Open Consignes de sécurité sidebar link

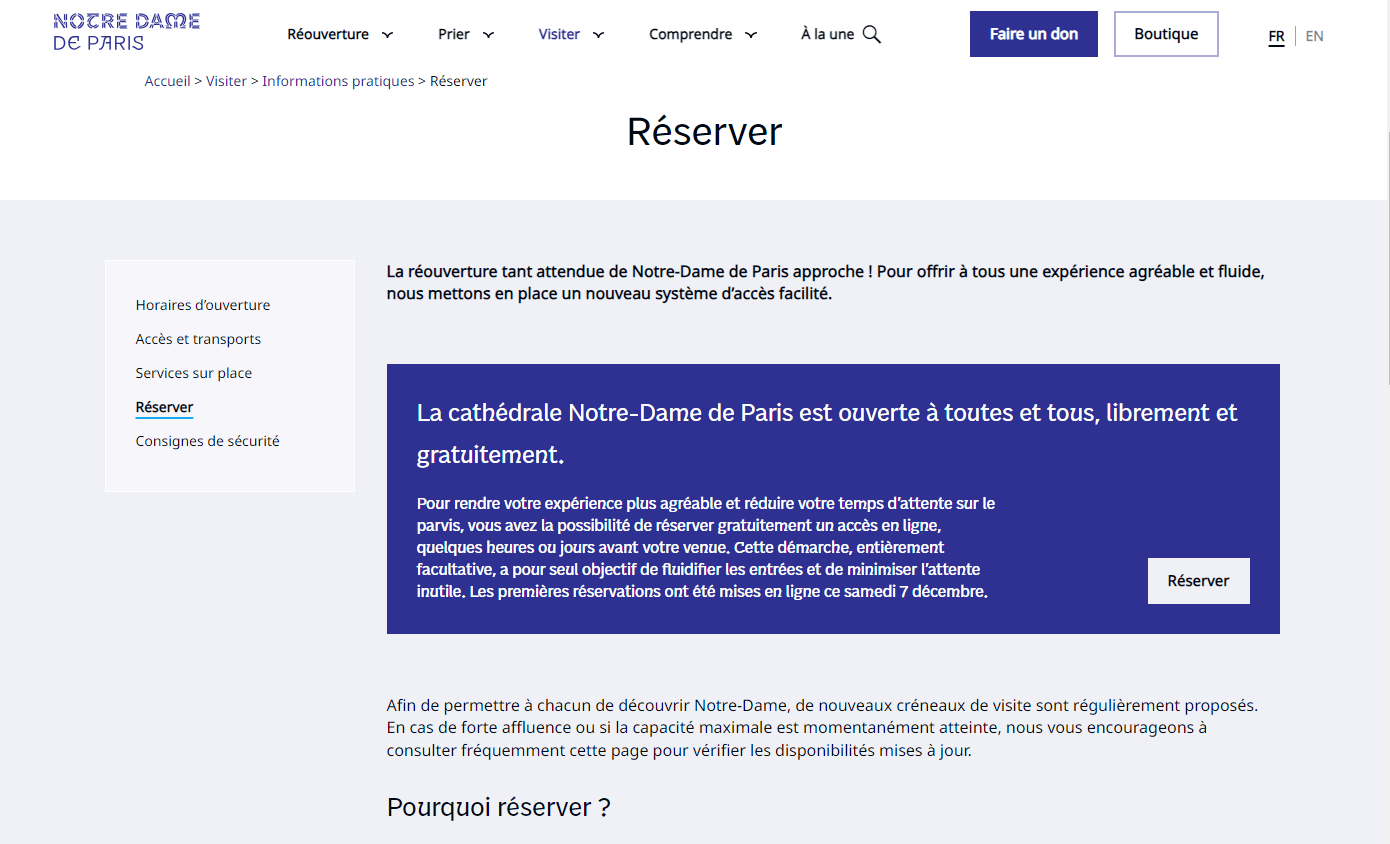coord(208,441)
